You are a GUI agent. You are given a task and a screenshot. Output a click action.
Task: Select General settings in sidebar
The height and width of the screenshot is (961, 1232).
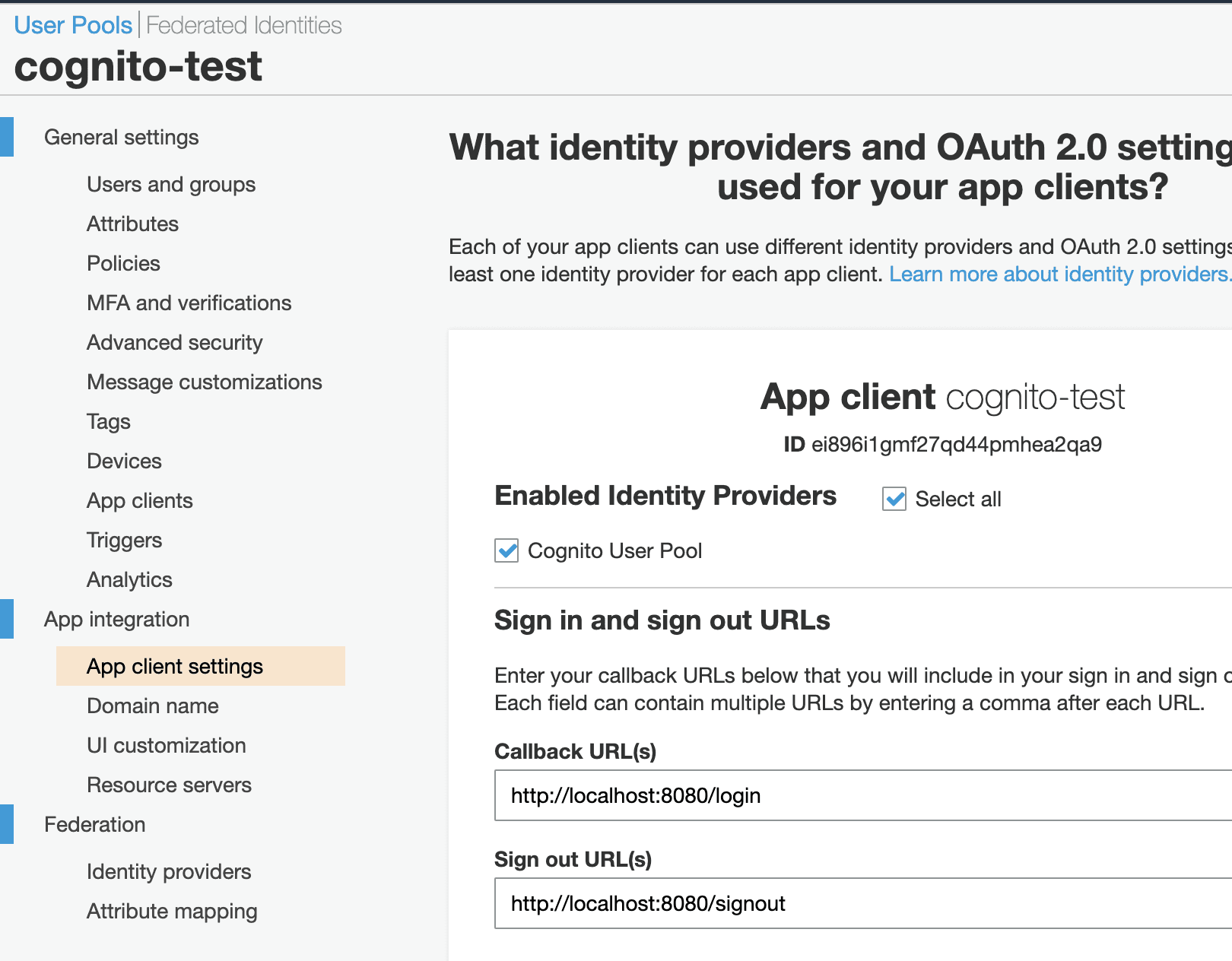coord(122,137)
